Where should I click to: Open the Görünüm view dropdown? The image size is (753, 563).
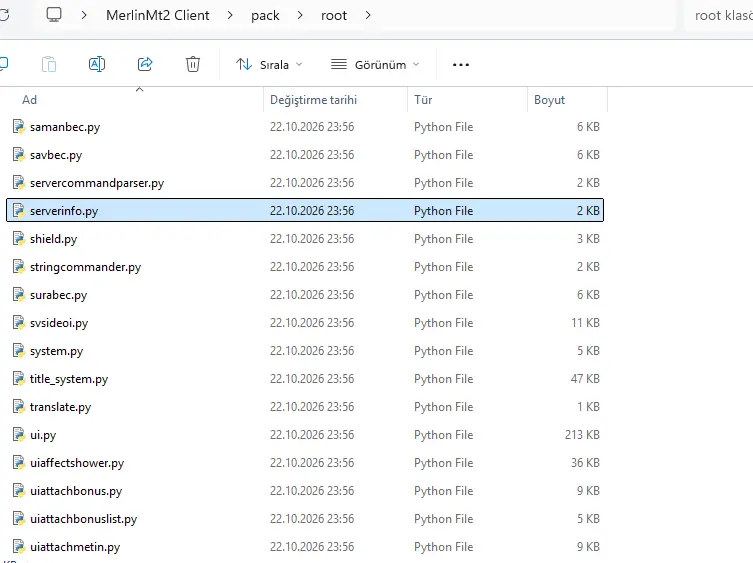(375, 64)
